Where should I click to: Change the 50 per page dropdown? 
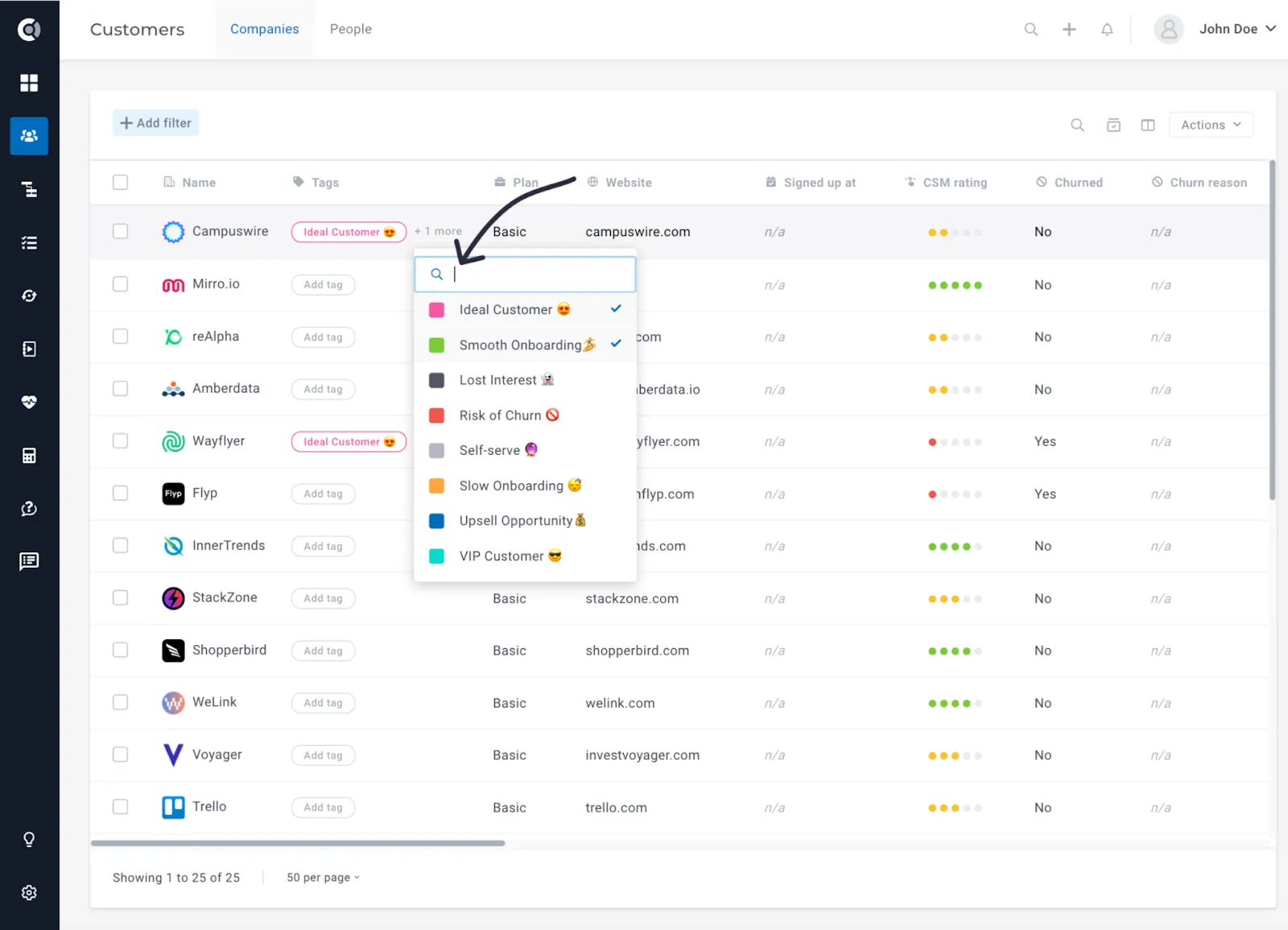(x=323, y=878)
